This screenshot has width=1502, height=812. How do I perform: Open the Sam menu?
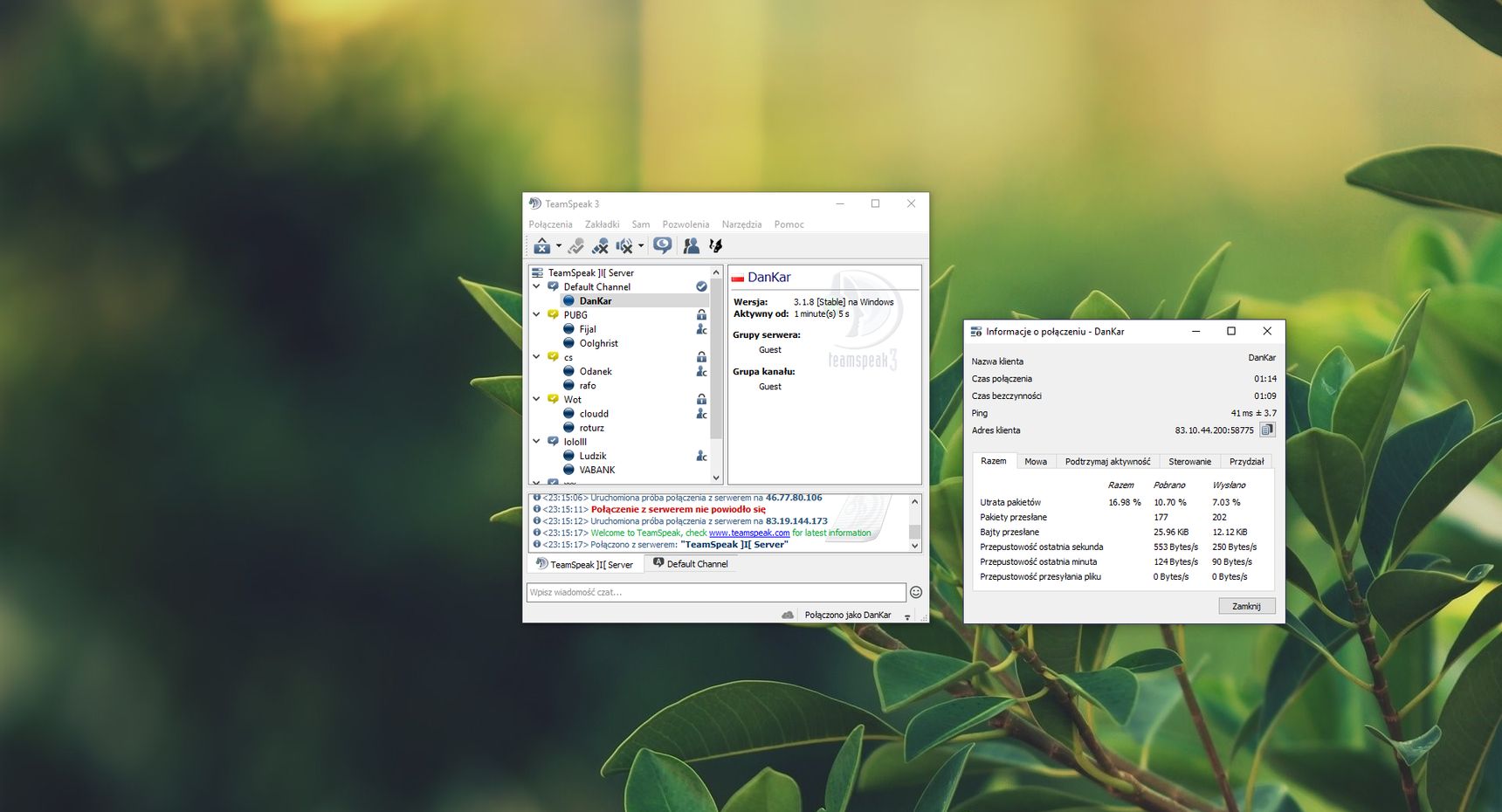641,224
